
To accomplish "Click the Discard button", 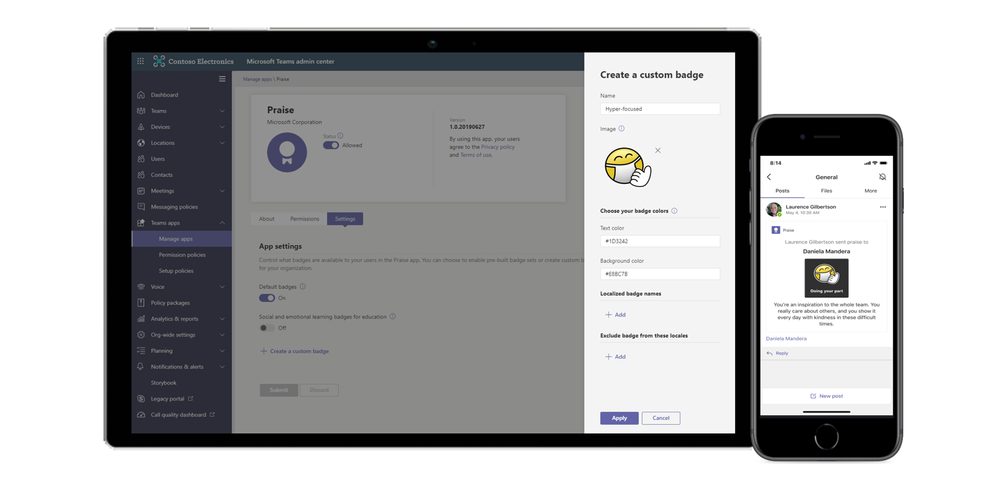I will pyautogui.click(x=319, y=390).
